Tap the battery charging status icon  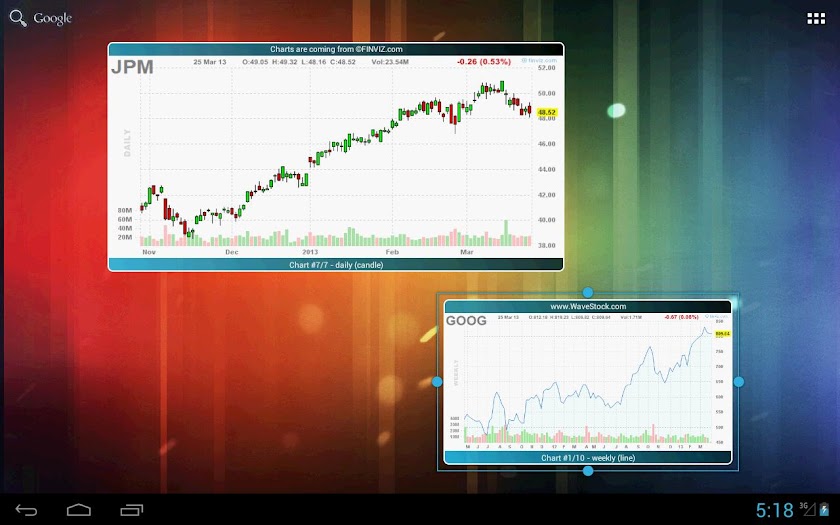coord(824,509)
